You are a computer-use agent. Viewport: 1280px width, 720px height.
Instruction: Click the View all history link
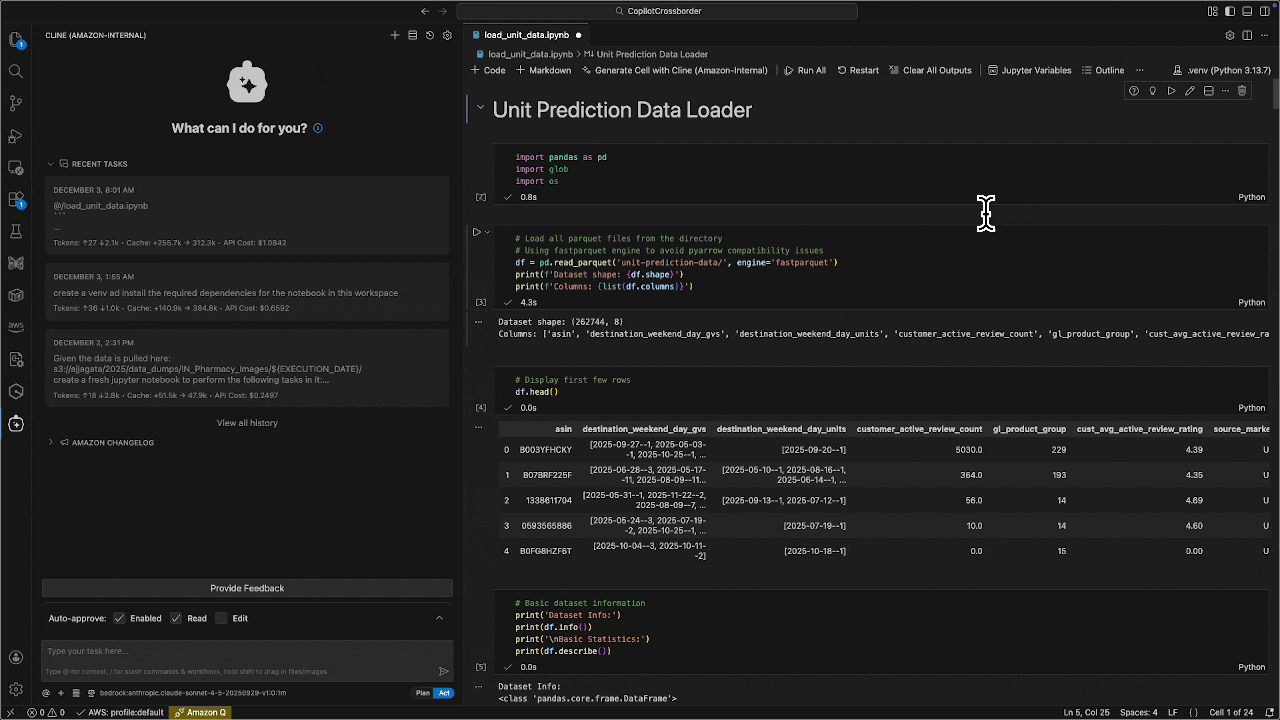[247, 422]
